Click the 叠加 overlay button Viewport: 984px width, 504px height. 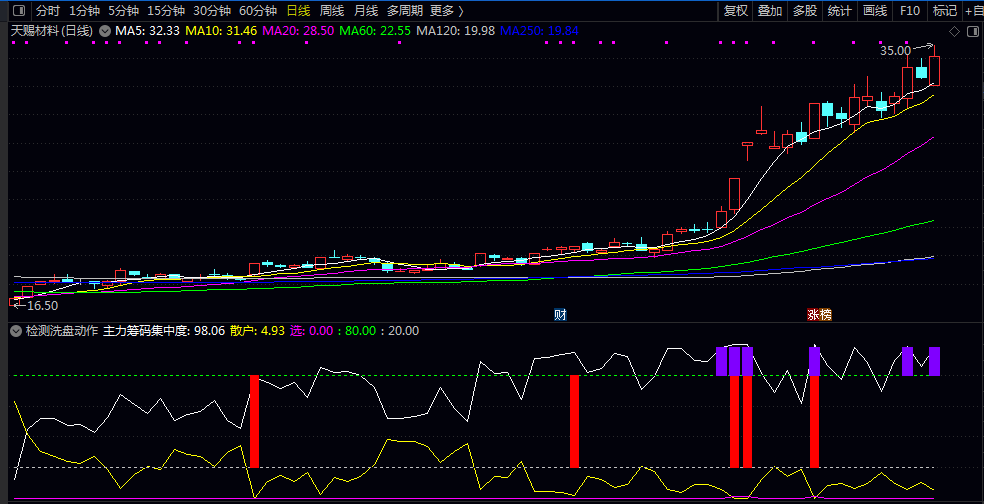[770, 11]
